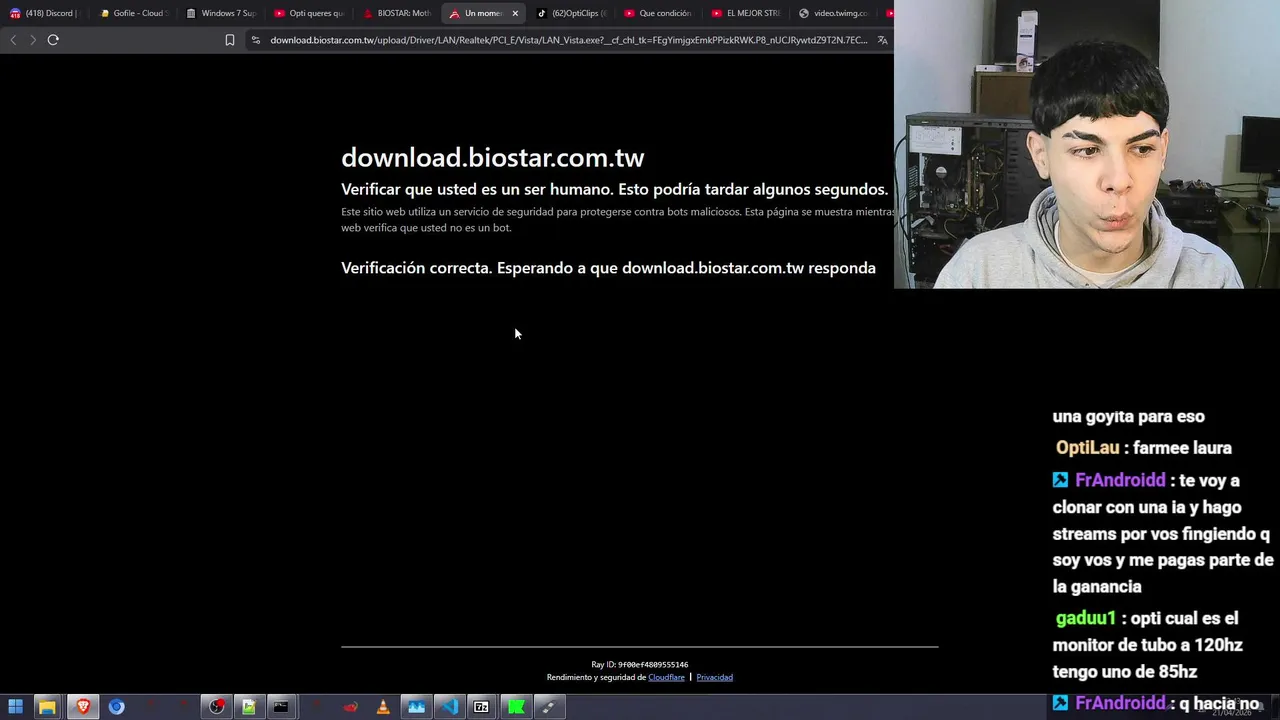
Task: Open the command prompt taskbar icon
Action: [x=281, y=707]
